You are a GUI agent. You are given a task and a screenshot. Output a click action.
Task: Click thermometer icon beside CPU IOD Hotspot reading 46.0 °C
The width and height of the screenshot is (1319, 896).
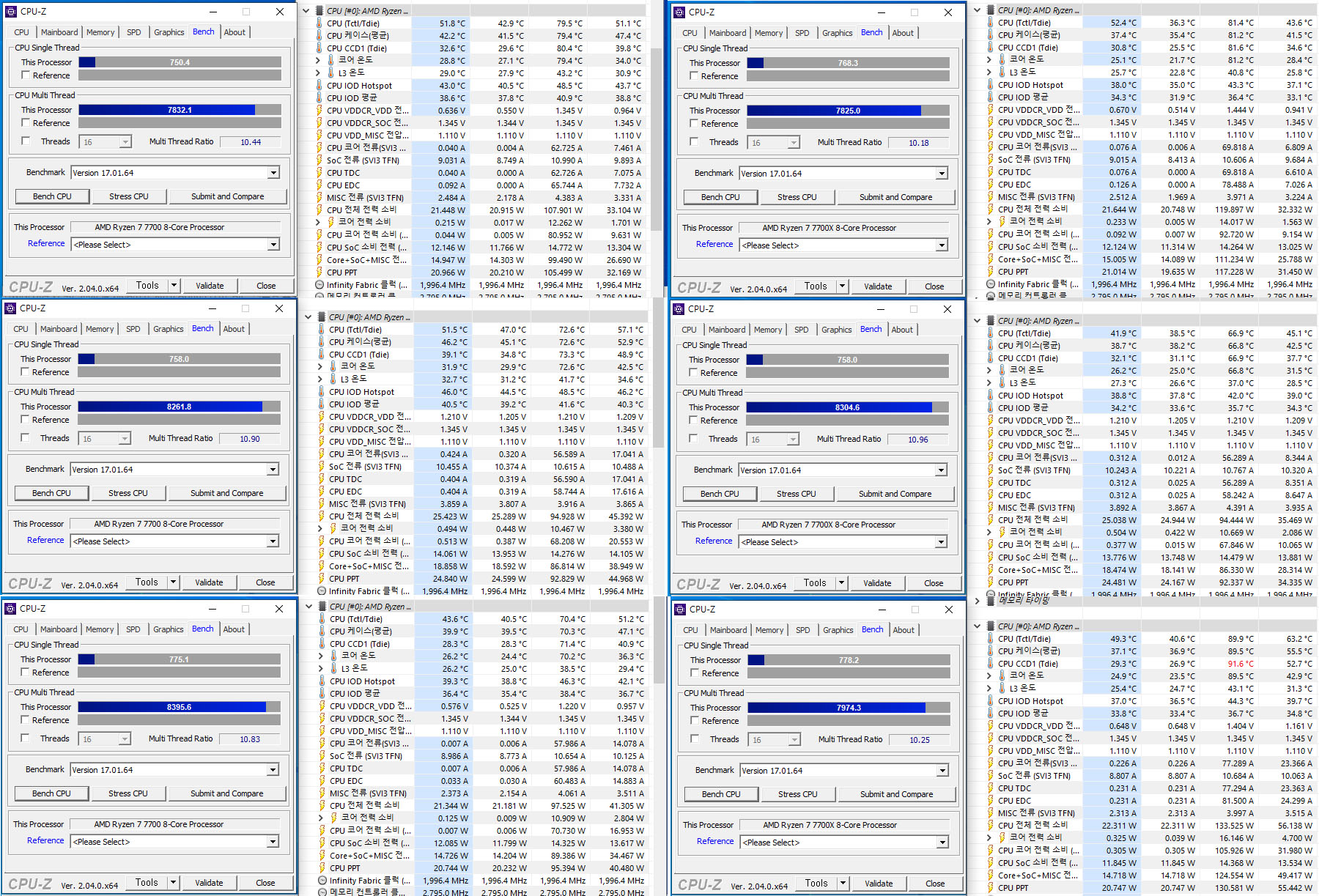pos(322,392)
